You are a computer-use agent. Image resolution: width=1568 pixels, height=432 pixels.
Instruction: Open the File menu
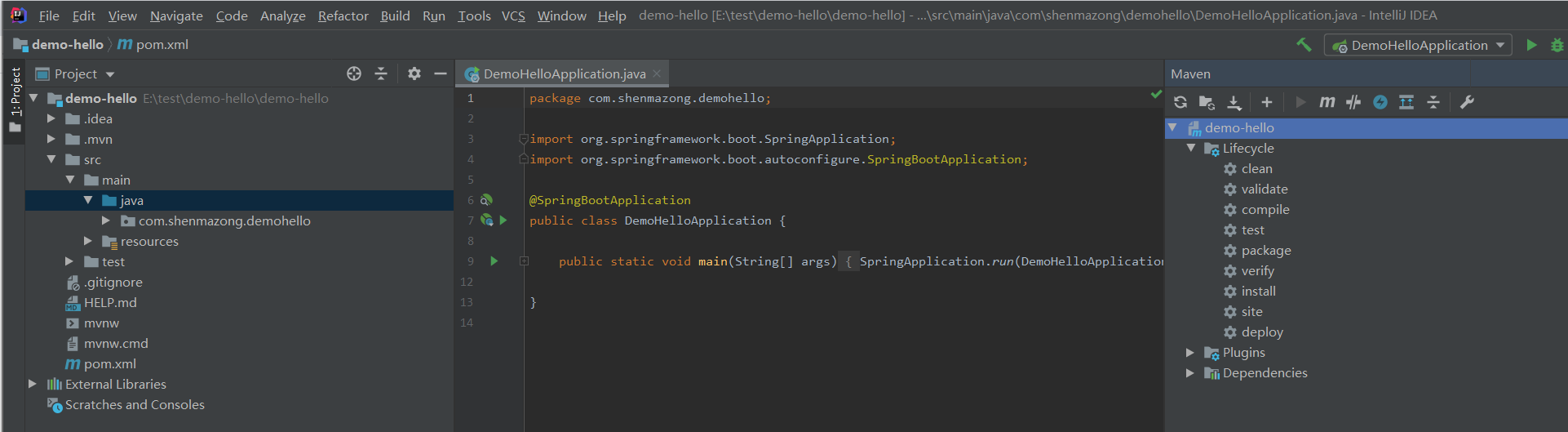(x=49, y=16)
